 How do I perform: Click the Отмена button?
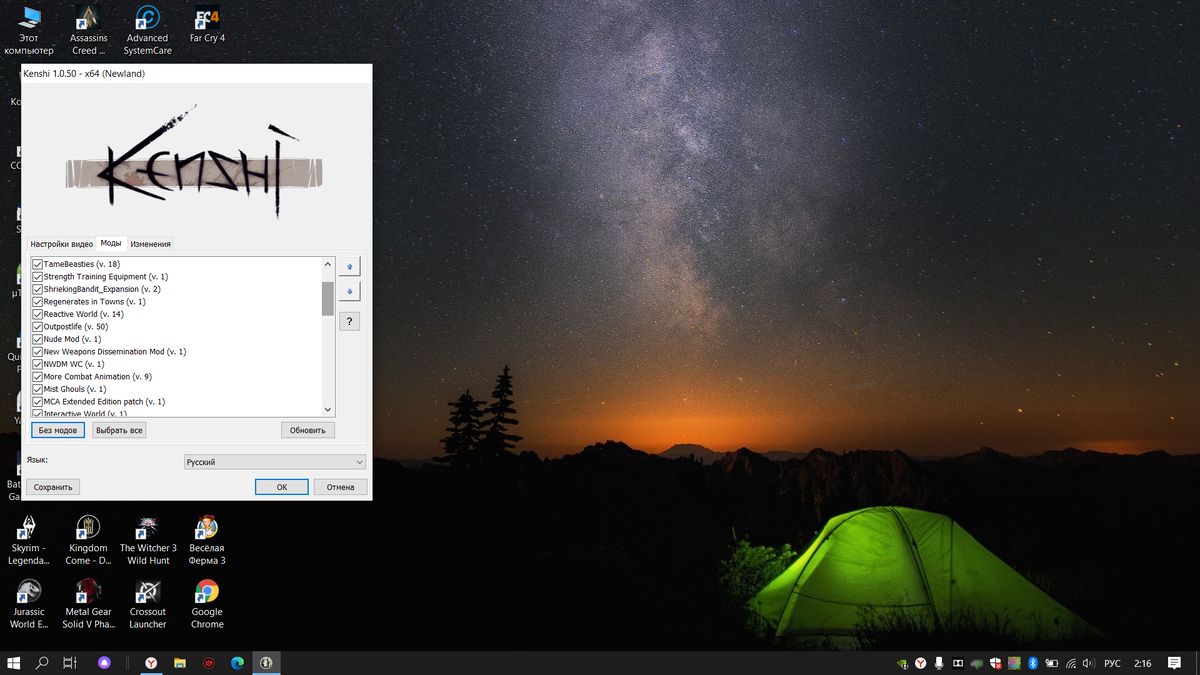click(x=341, y=487)
